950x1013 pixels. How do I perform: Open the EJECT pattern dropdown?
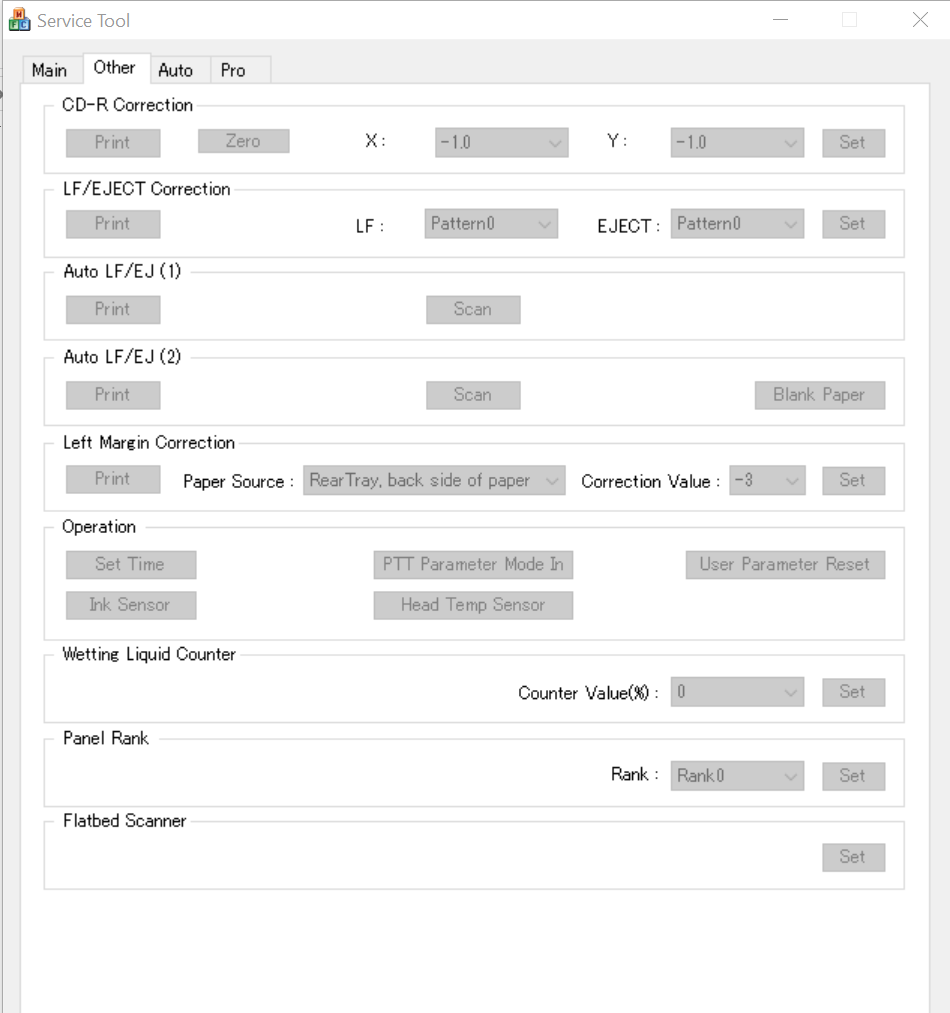coord(737,224)
